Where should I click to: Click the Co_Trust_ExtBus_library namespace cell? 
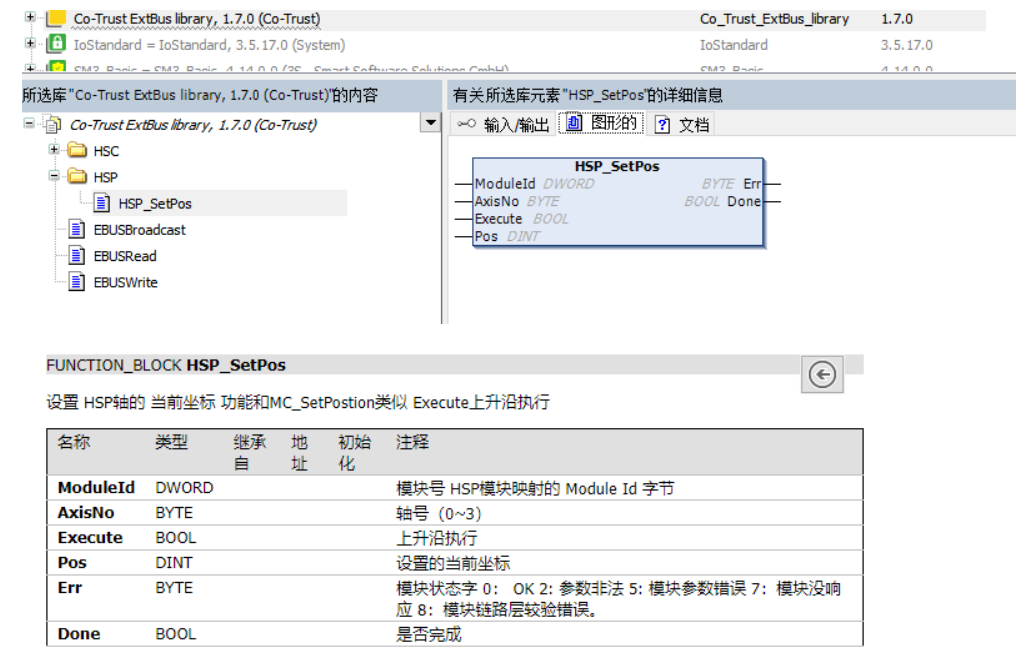click(x=774, y=19)
